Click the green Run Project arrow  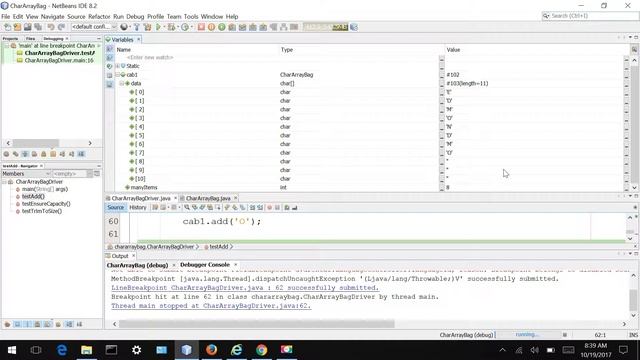tap(158, 27)
